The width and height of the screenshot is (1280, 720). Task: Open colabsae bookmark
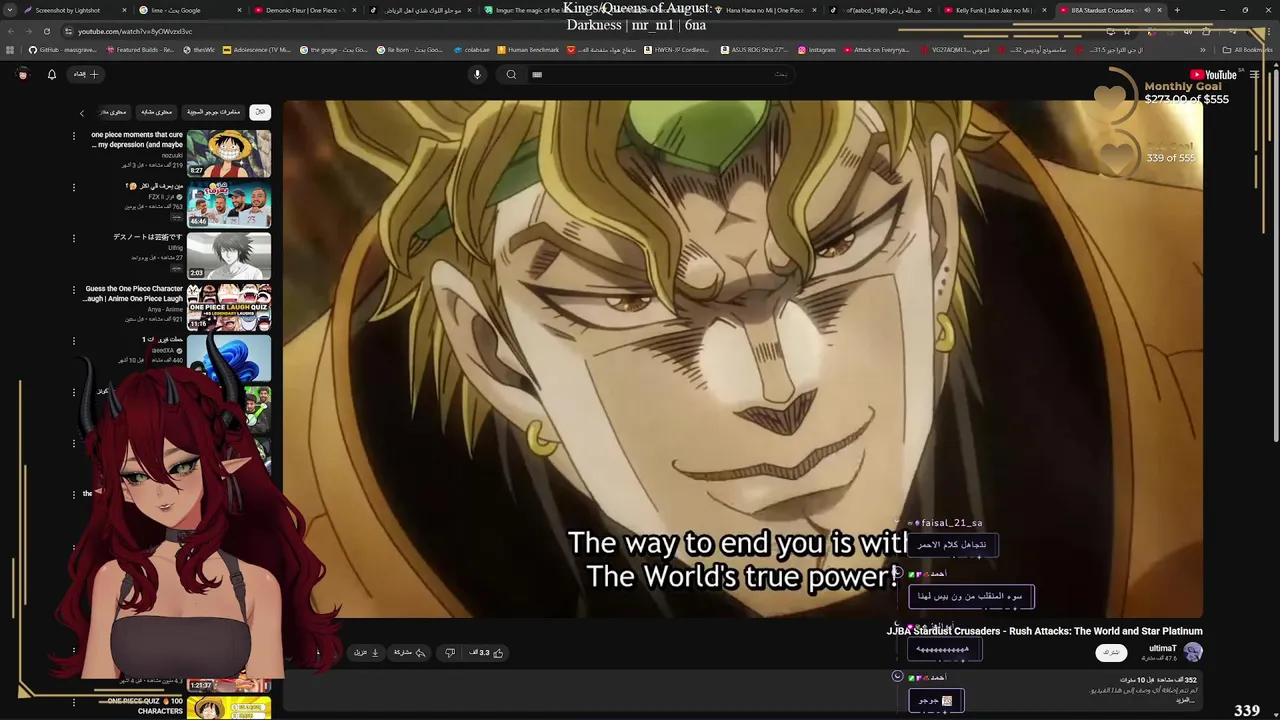(x=472, y=50)
